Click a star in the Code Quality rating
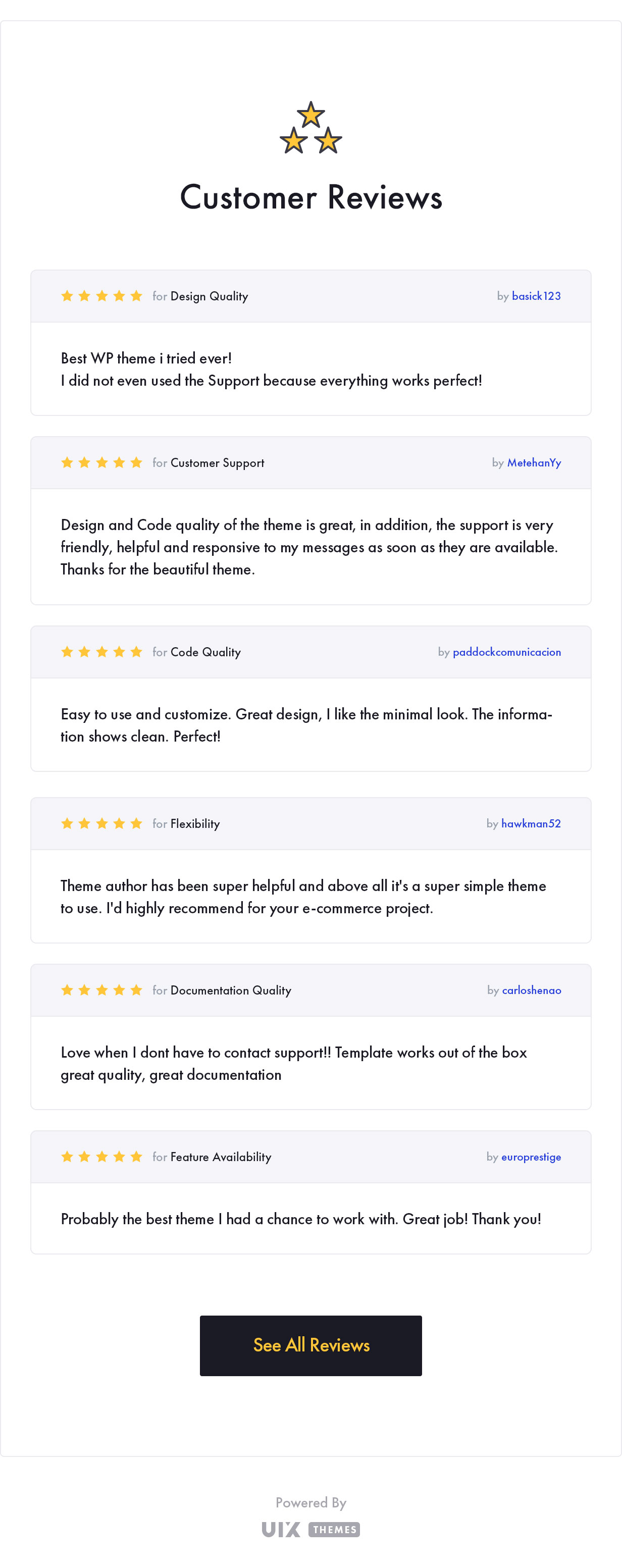622x1568 pixels. coord(101,651)
